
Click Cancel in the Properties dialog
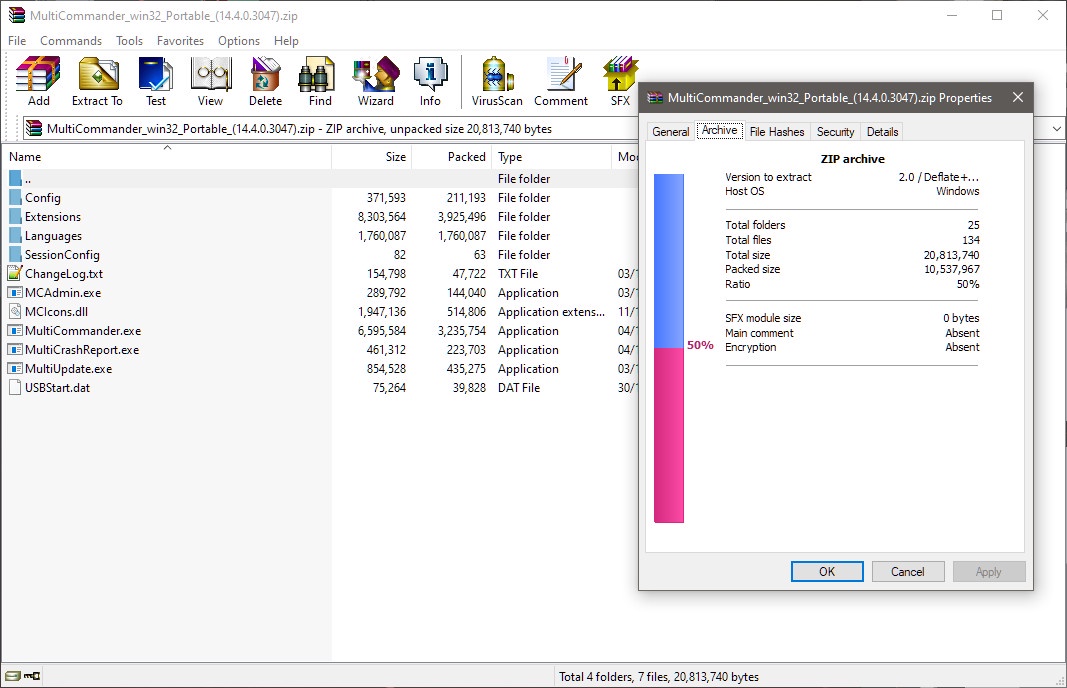908,572
